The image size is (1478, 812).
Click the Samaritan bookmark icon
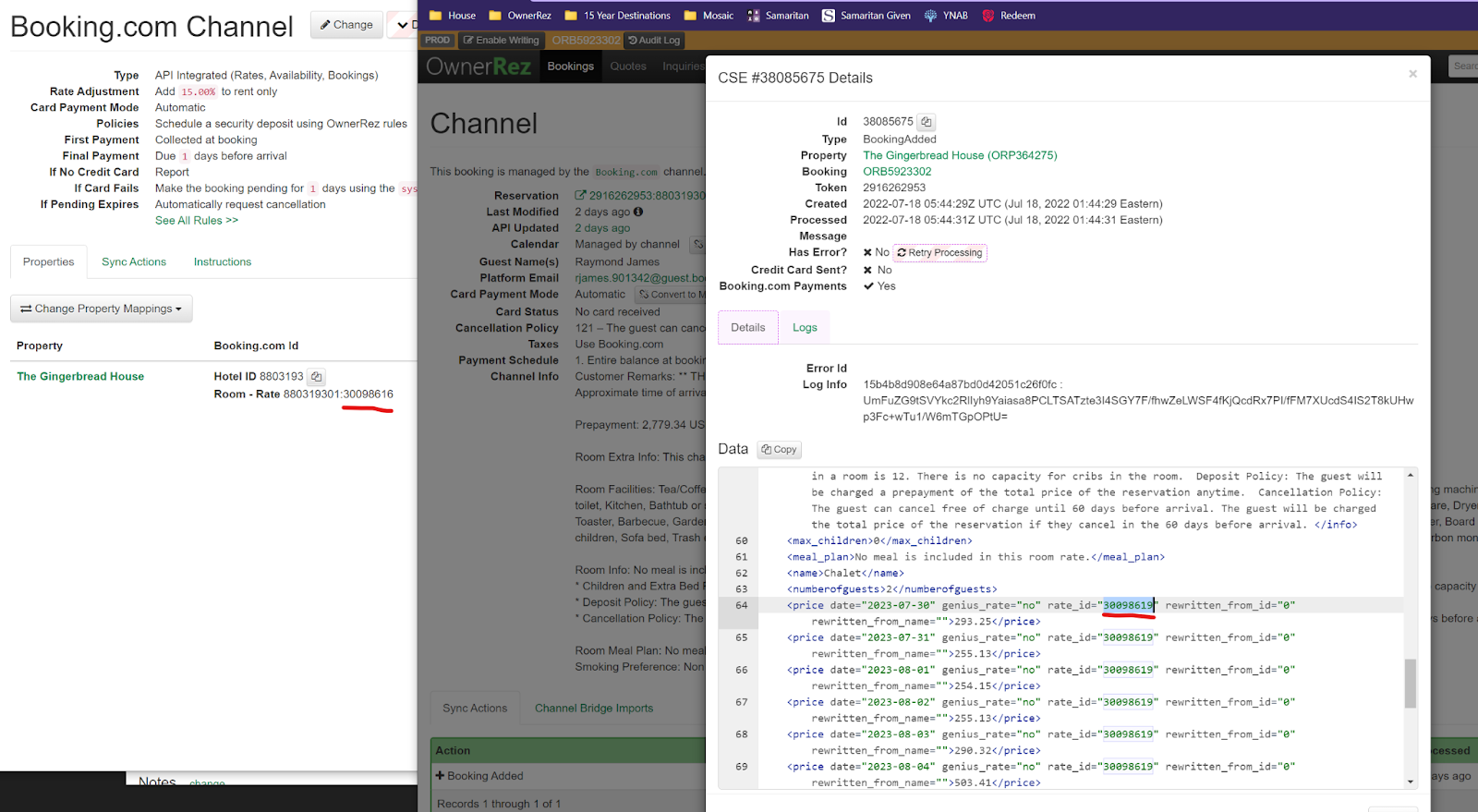point(754,16)
